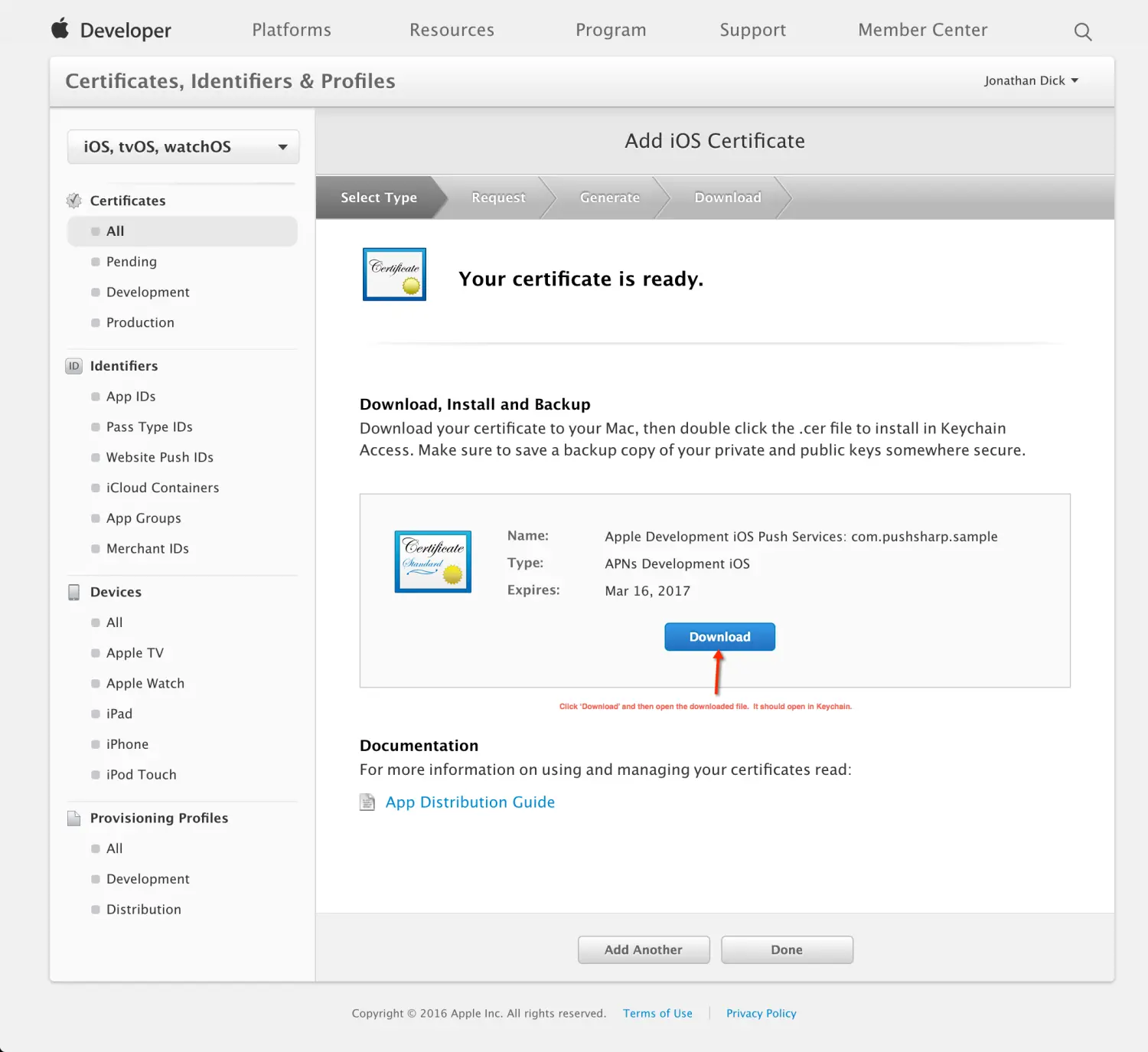Open the Support menu
Screen dimensions: 1148x1052
(x=752, y=30)
